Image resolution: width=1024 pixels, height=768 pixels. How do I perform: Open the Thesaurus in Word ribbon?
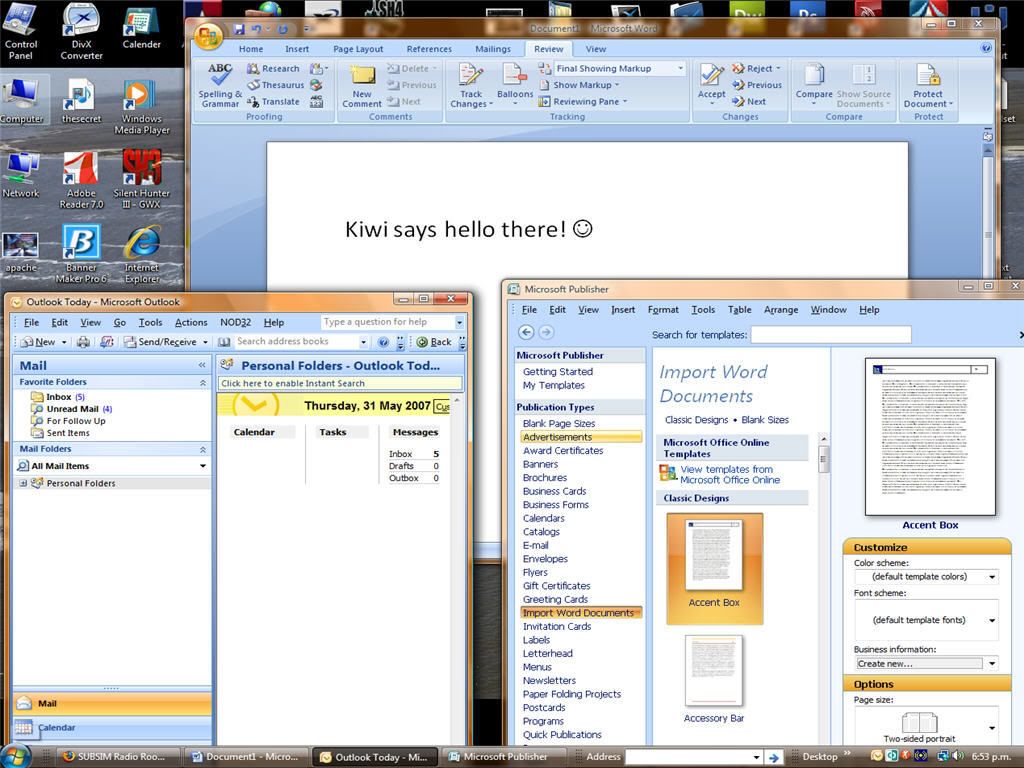tap(275, 85)
